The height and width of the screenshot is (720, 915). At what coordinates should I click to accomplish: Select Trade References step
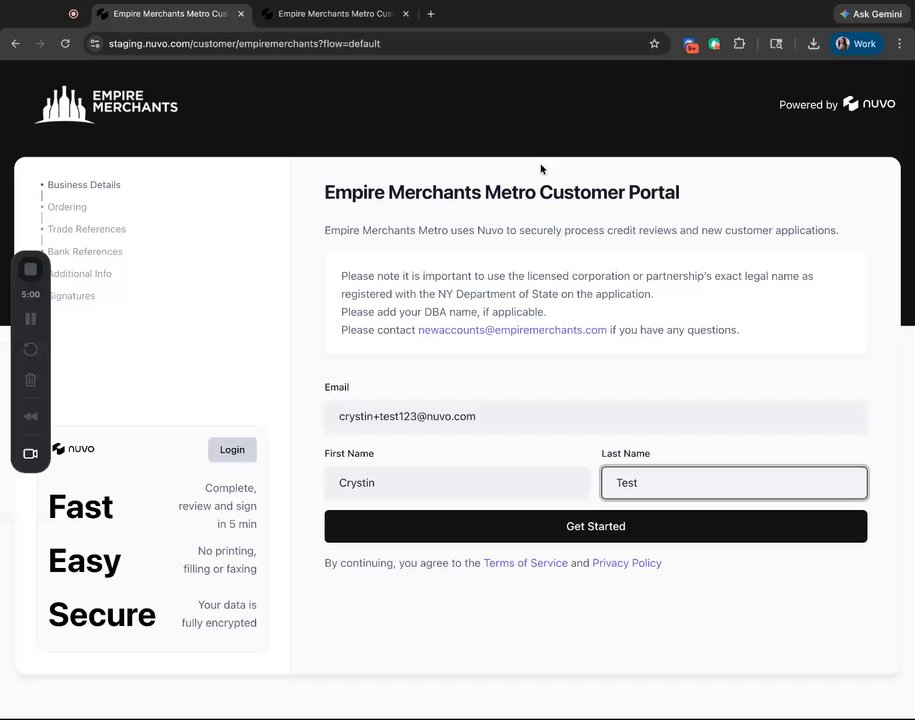86,229
